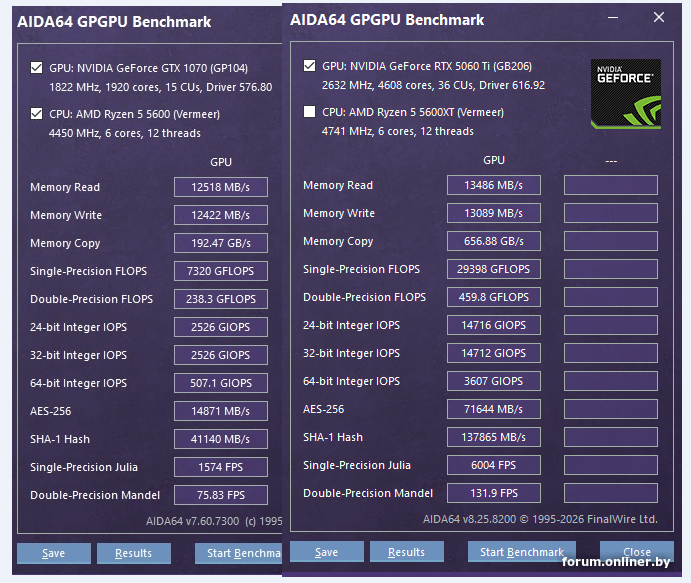This screenshot has height=583, width=691.
Task: Select 656.88 GB/s Memory Copy value
Action: pos(494,241)
